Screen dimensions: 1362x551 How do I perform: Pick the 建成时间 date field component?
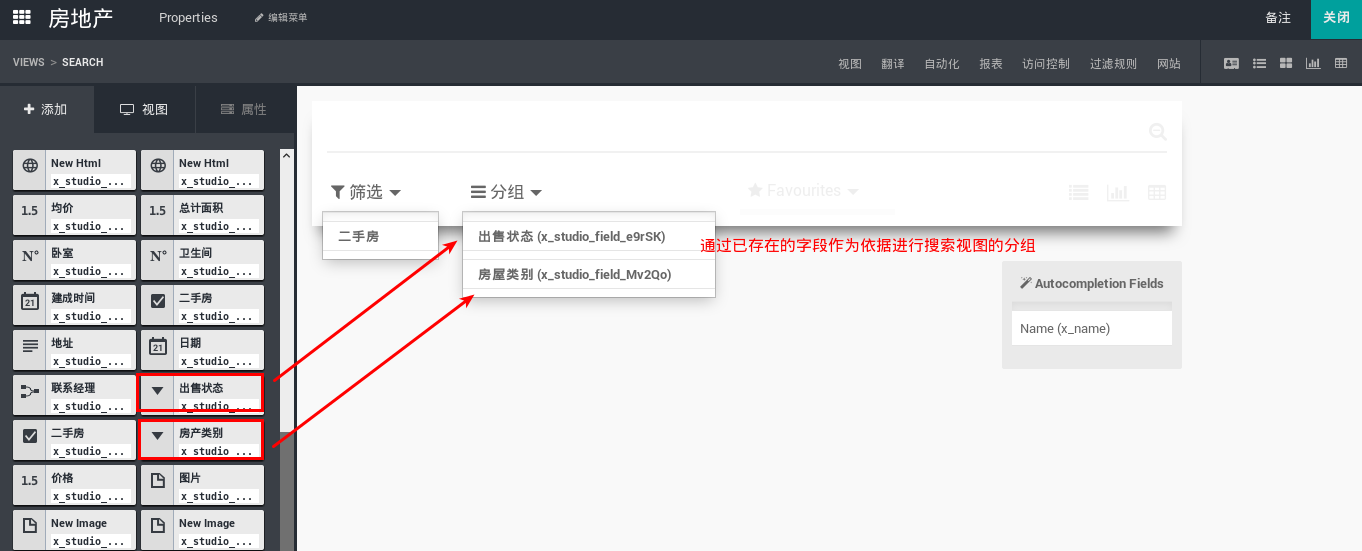click(74, 305)
